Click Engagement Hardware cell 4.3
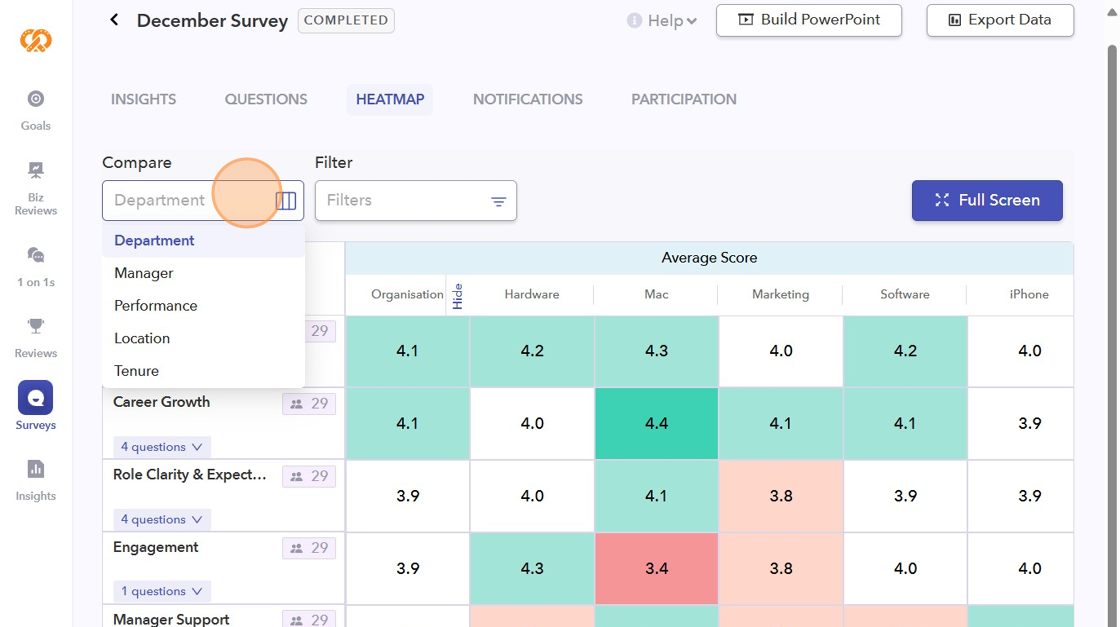This screenshot has width=1120, height=627. pyautogui.click(x=532, y=568)
